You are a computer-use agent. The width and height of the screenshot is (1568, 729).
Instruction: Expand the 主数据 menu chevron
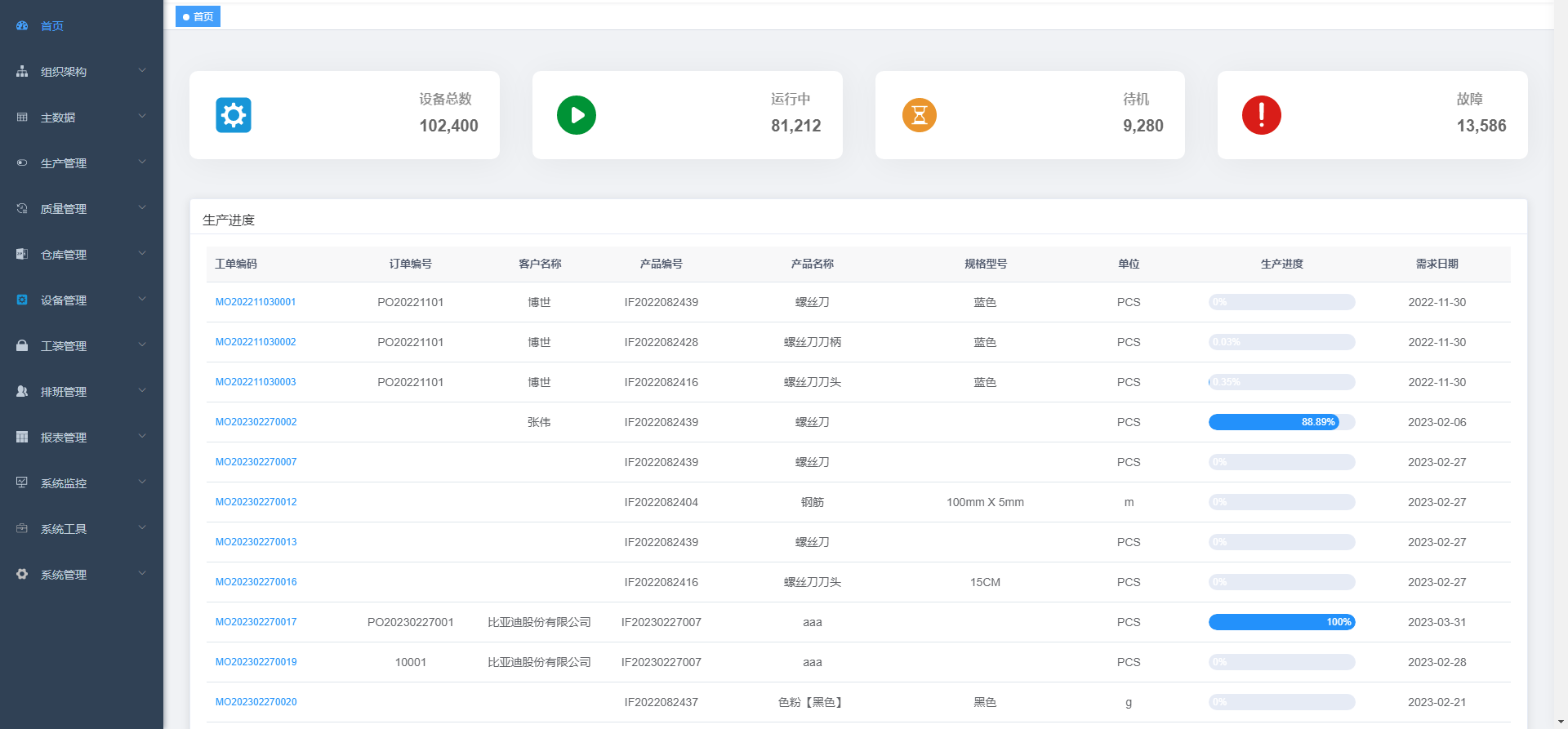pos(142,117)
